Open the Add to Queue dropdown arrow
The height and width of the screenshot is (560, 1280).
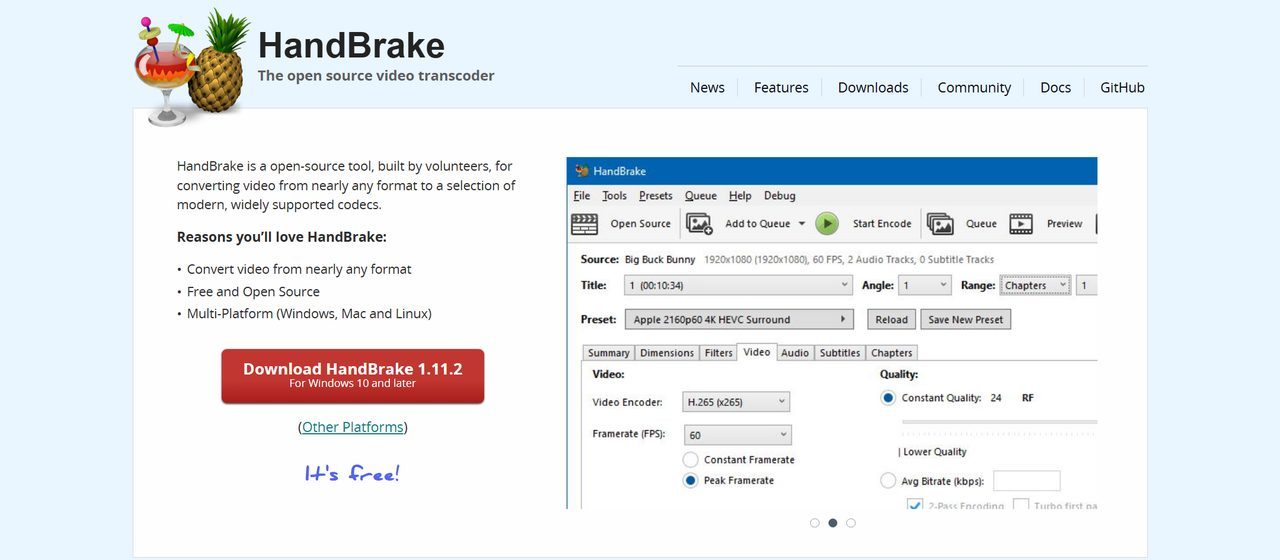tap(802, 224)
